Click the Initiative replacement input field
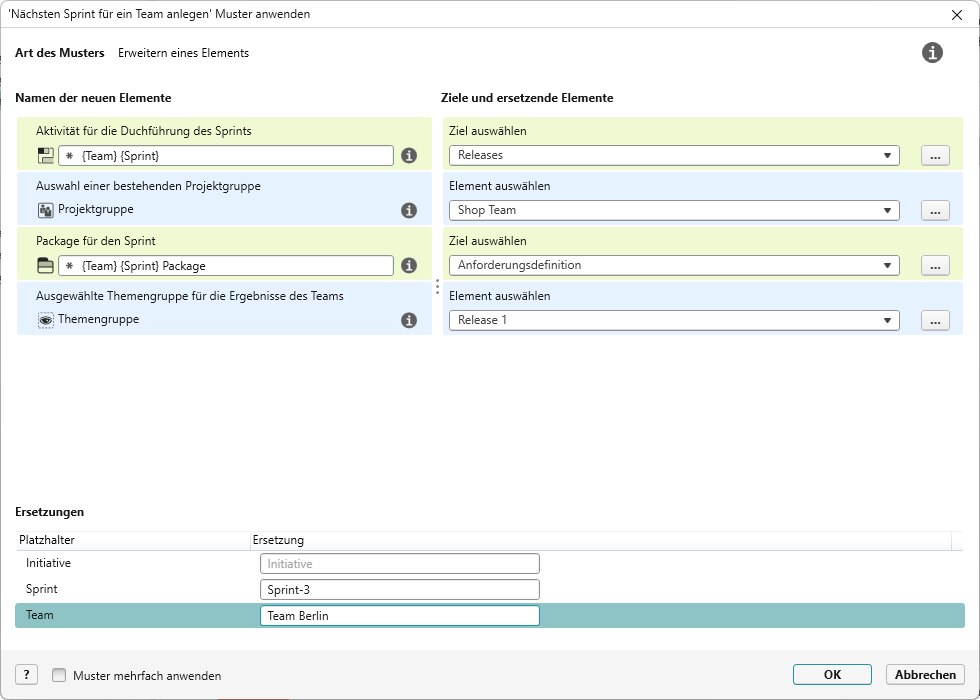 [399, 564]
